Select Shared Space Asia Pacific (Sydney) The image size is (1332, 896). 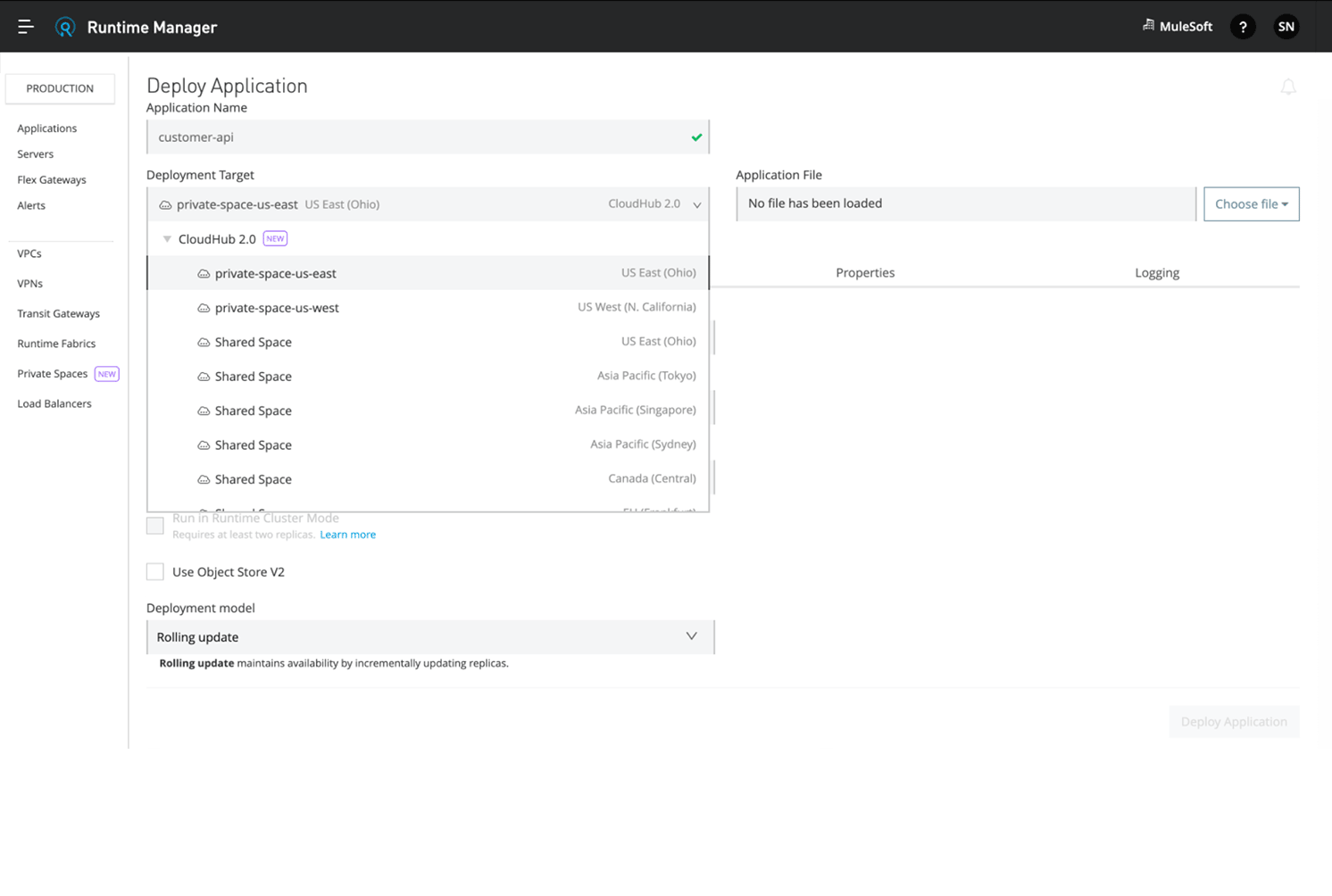pos(429,444)
